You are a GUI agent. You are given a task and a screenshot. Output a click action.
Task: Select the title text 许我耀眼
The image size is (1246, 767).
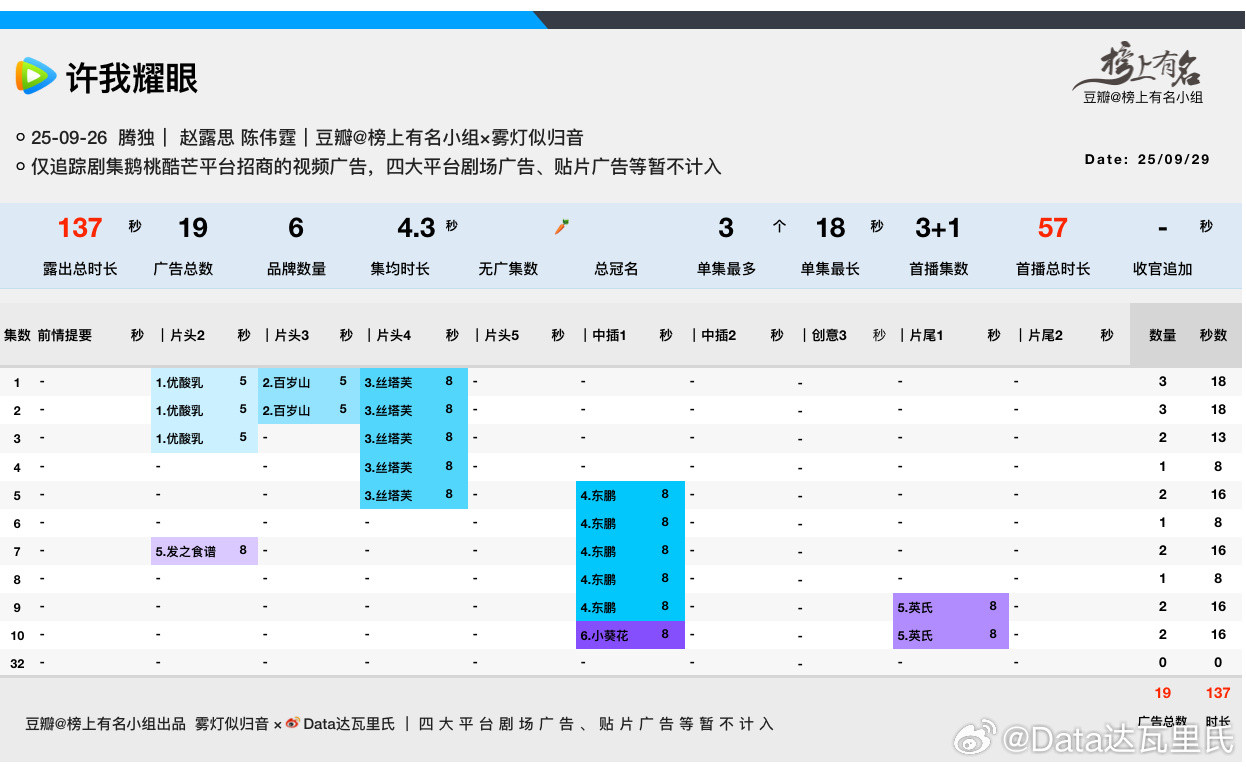(132, 78)
